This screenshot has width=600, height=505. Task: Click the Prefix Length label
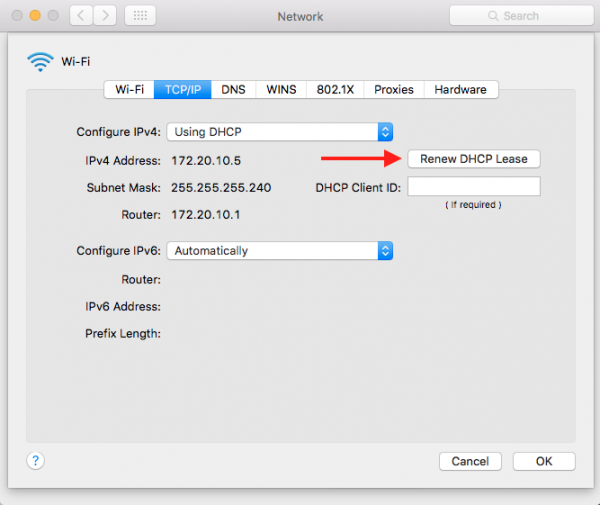[x=123, y=334]
